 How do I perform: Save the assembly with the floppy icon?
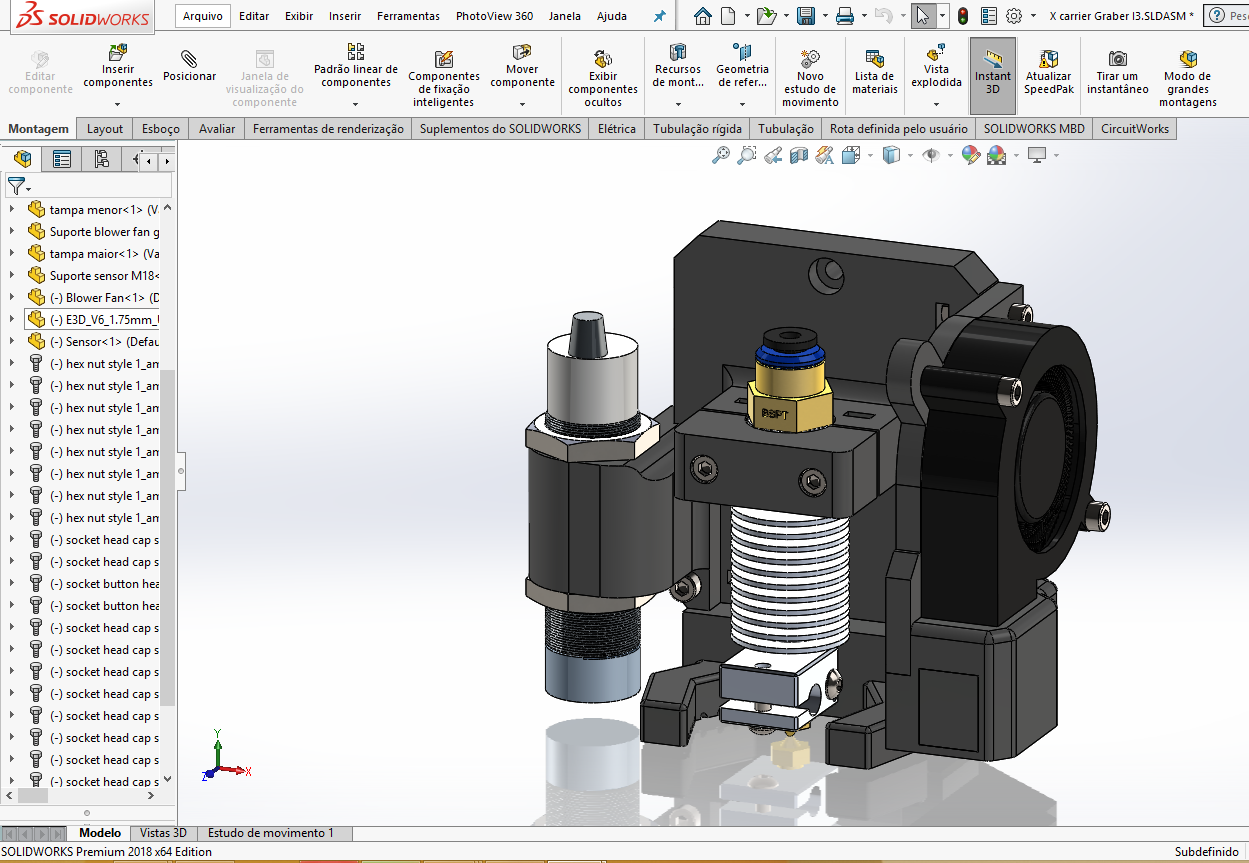[806, 16]
